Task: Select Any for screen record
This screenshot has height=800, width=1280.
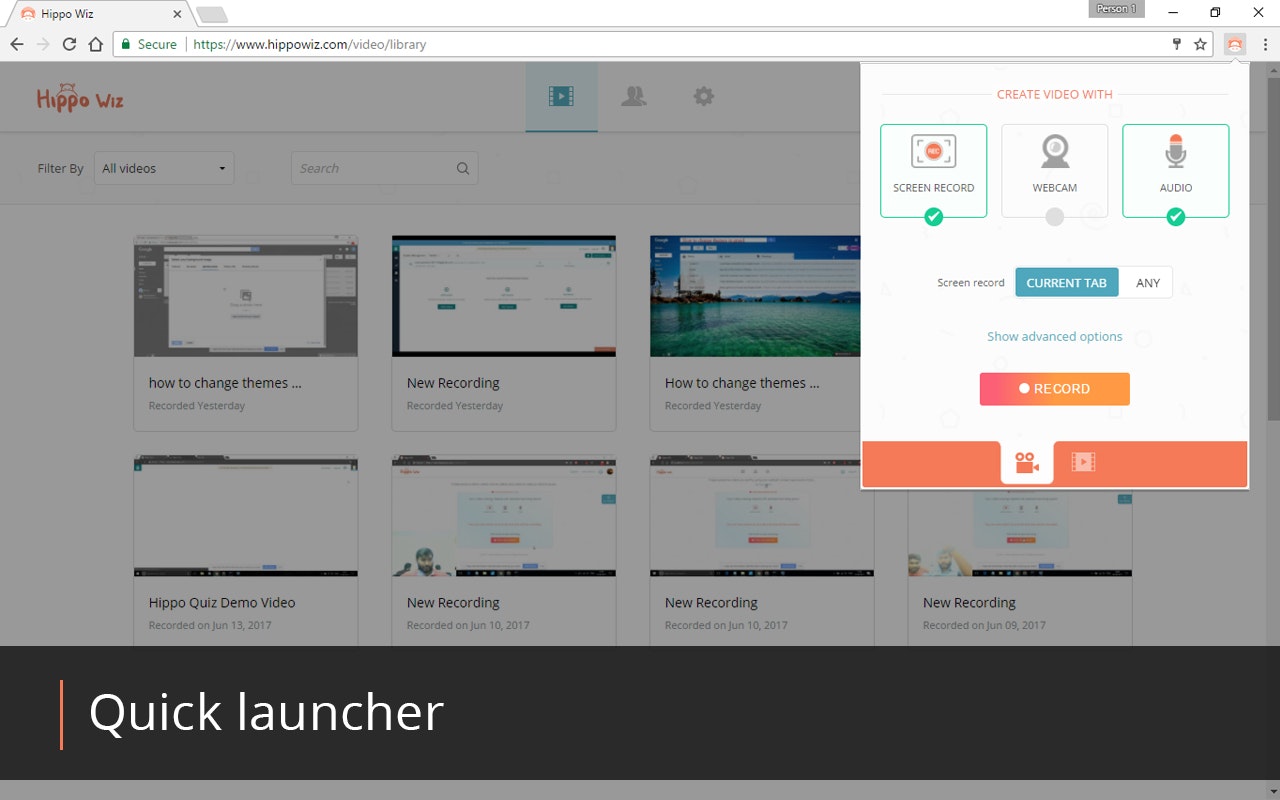Action: pyautogui.click(x=1147, y=282)
